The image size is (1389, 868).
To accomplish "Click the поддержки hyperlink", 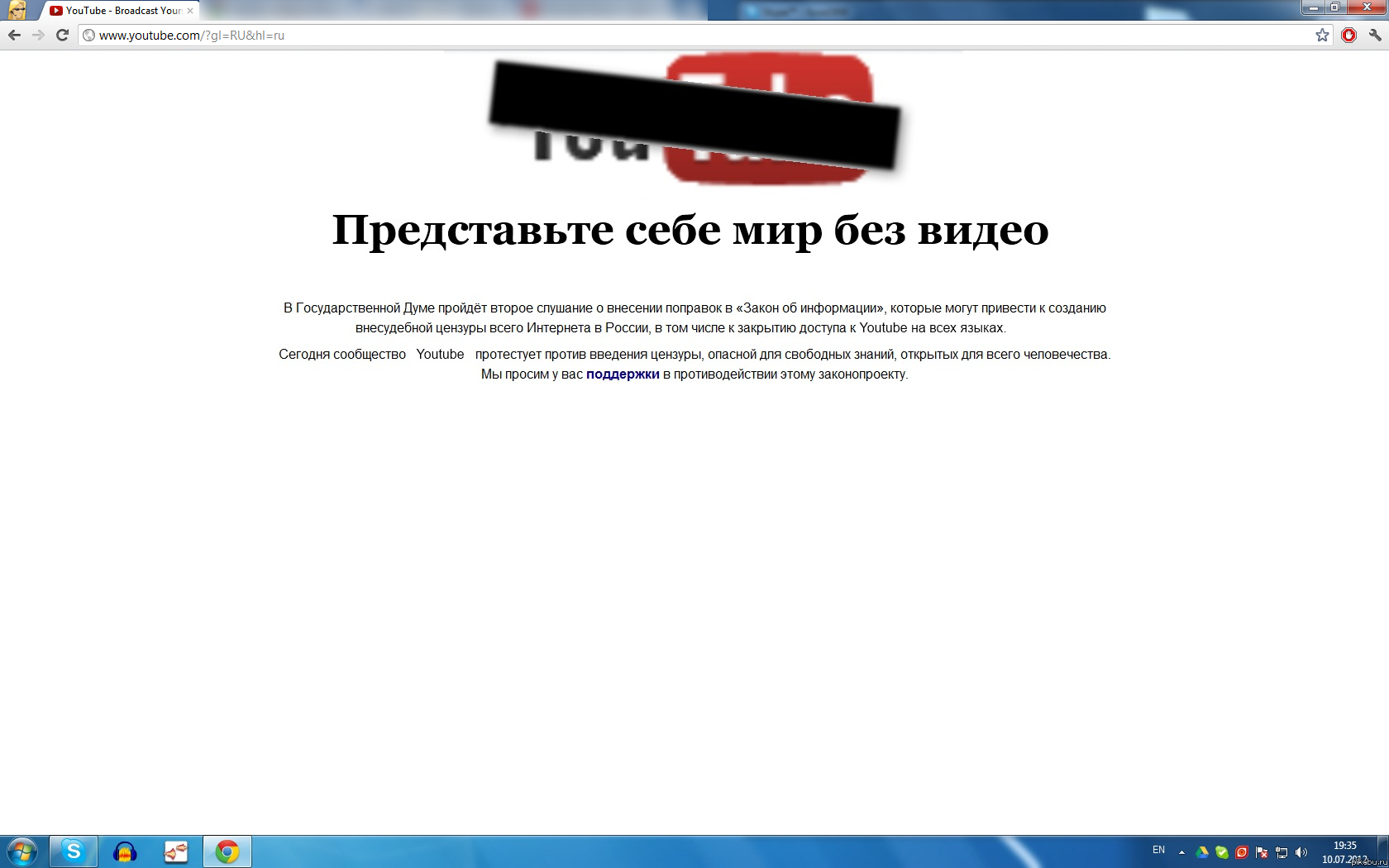I will (622, 374).
